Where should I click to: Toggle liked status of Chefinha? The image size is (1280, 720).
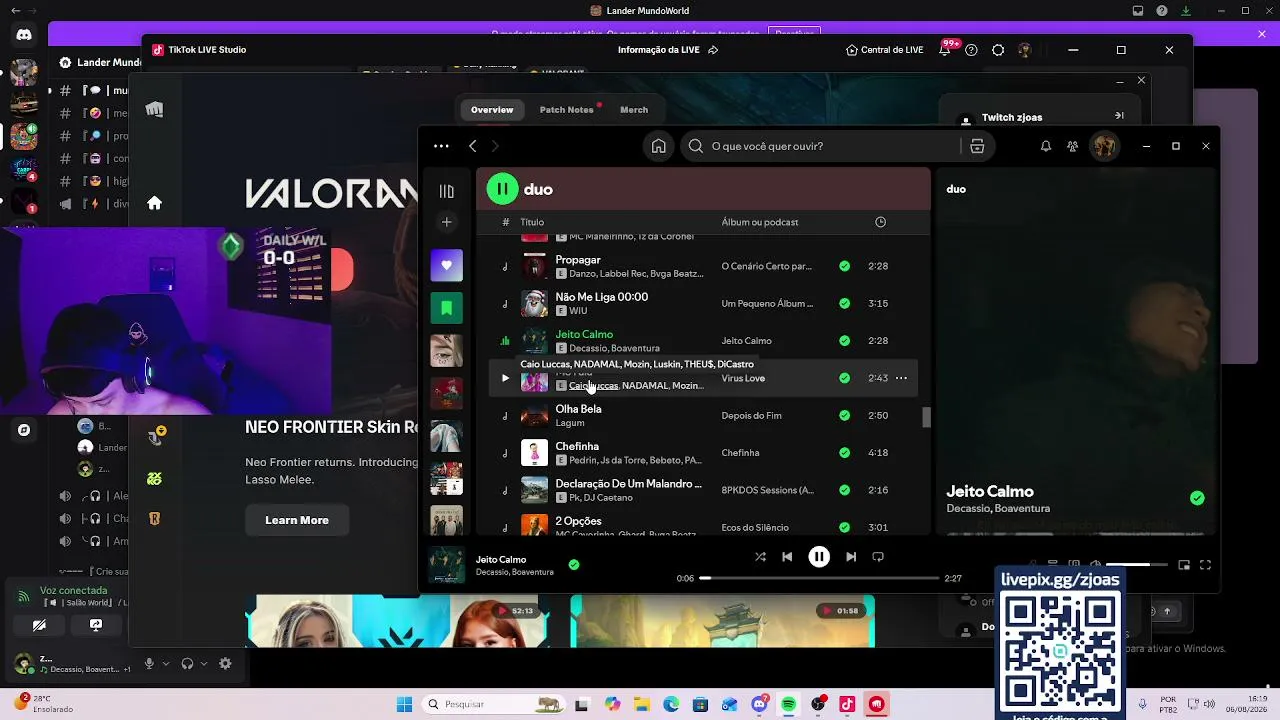pos(845,453)
